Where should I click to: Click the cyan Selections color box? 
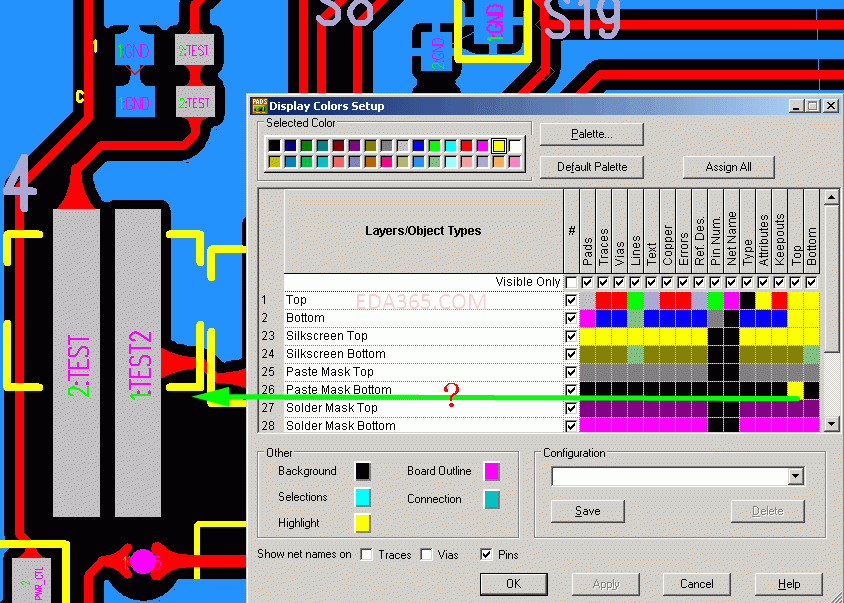point(363,497)
